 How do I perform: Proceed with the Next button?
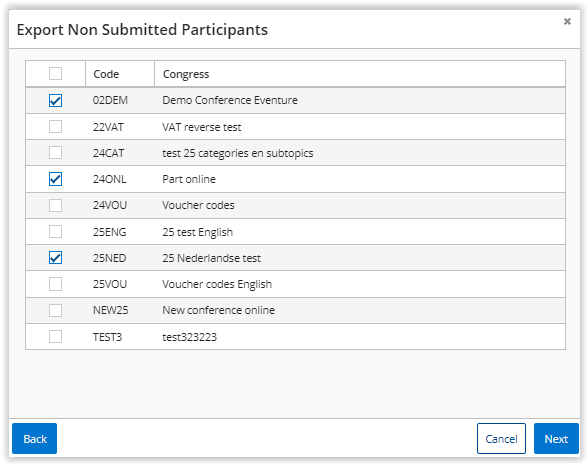pyautogui.click(x=556, y=439)
